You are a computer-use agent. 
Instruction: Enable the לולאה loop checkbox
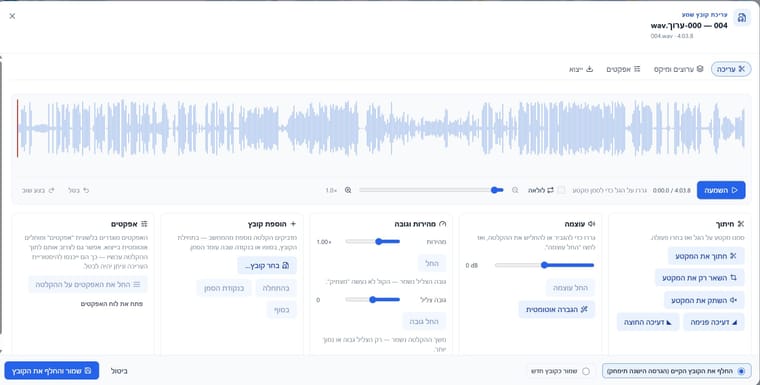tap(561, 190)
